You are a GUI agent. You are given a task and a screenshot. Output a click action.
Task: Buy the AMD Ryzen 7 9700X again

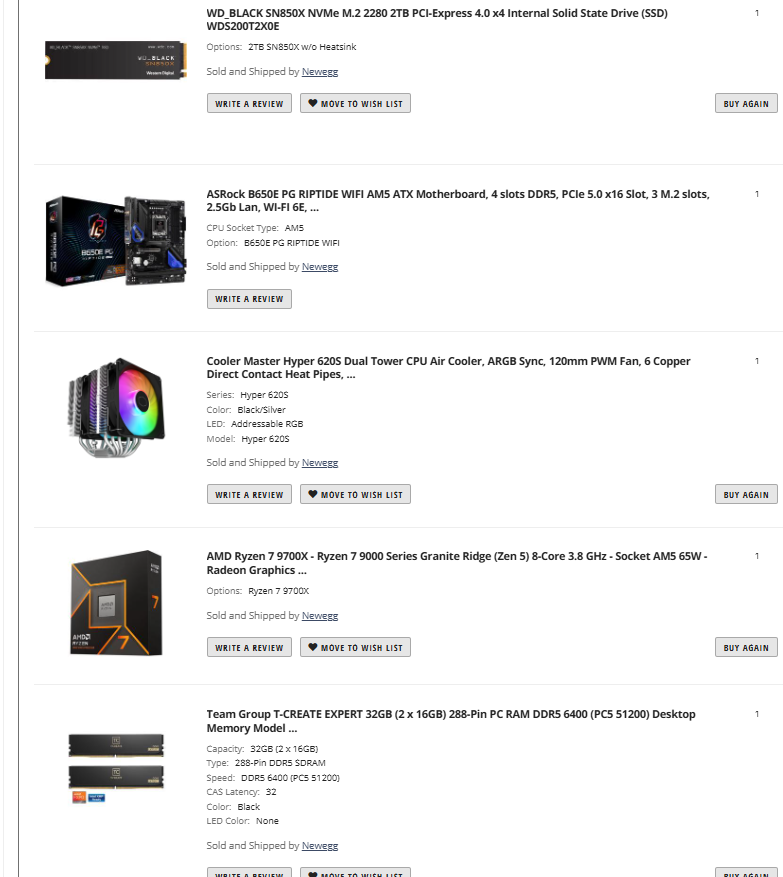point(746,647)
